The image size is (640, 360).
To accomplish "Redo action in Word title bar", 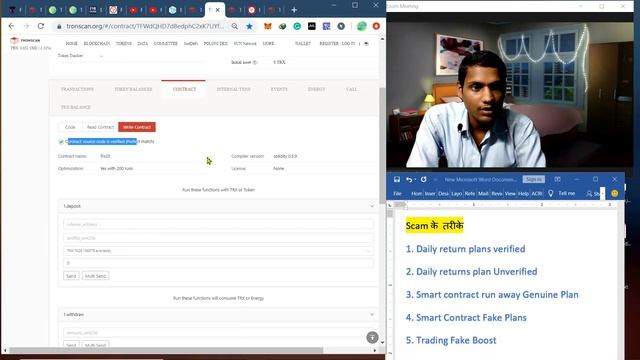I will point(424,179).
